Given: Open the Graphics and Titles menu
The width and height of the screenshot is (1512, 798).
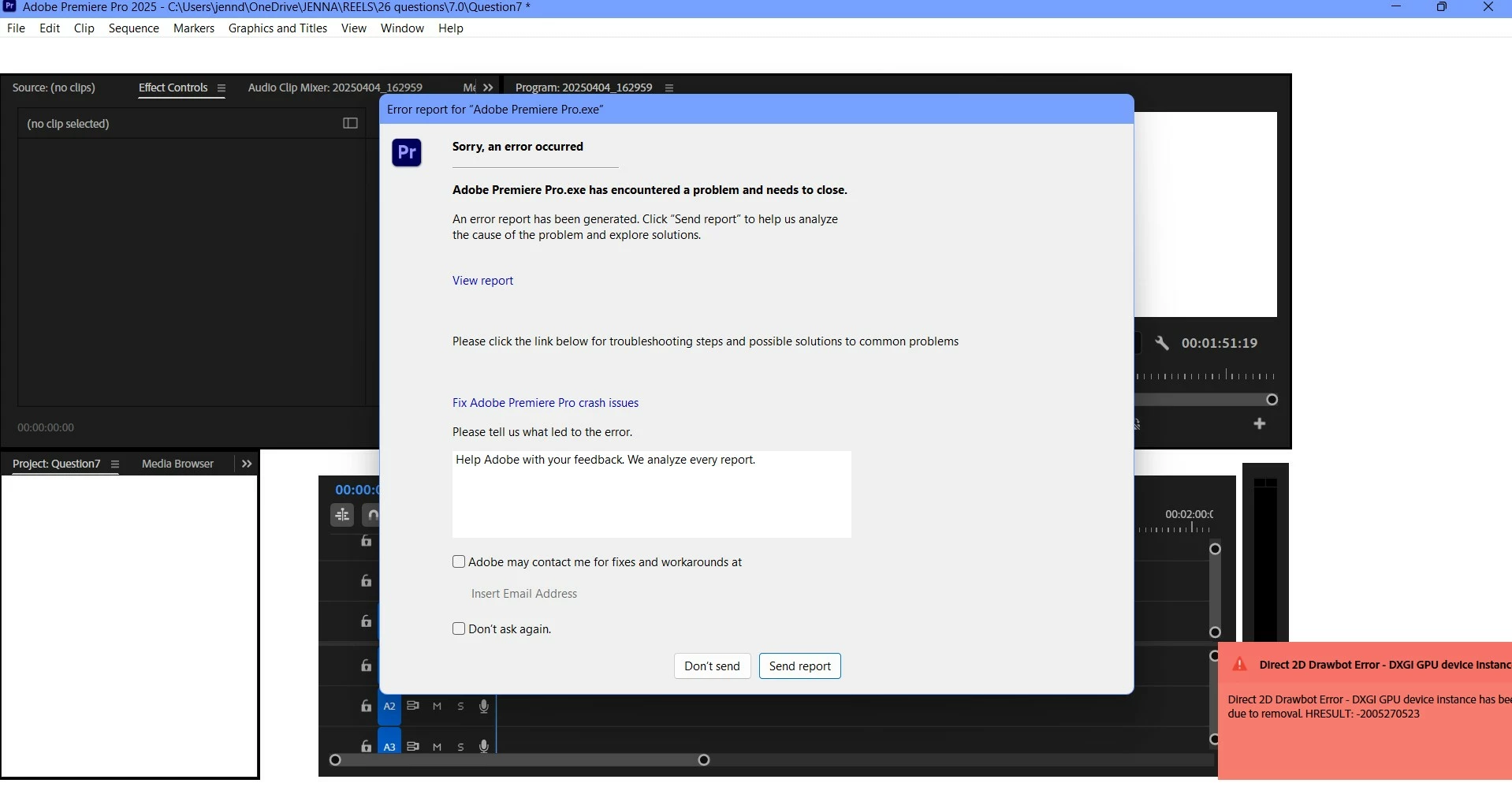Looking at the screenshot, I should click(277, 28).
